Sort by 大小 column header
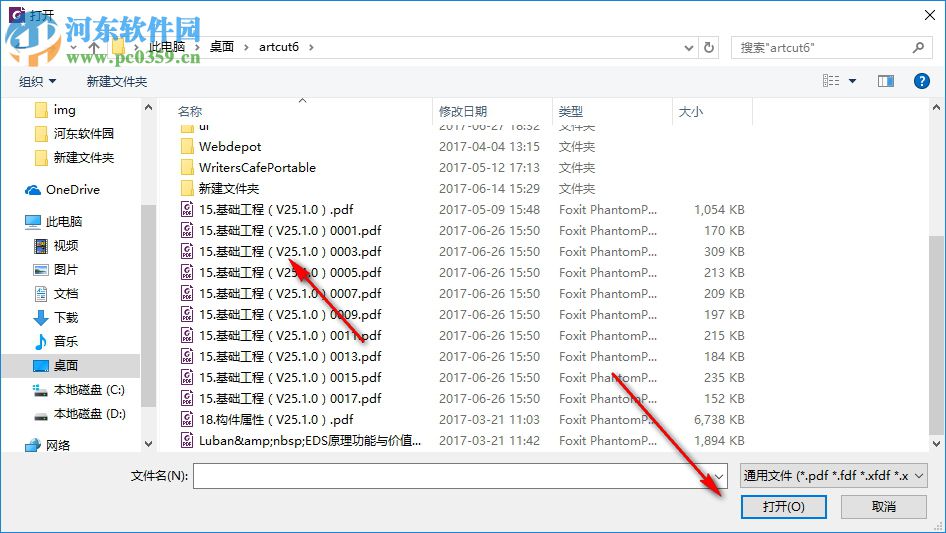 click(691, 112)
